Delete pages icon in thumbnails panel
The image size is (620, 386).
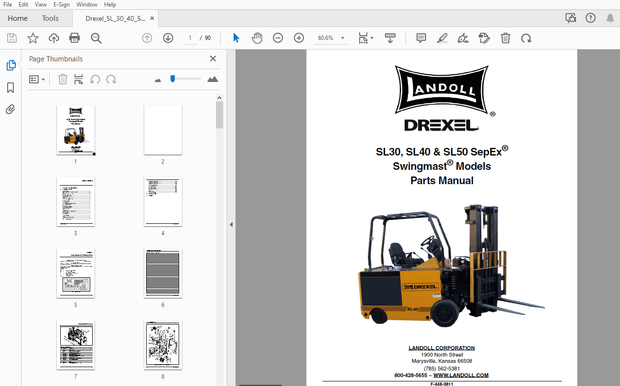click(x=62, y=79)
